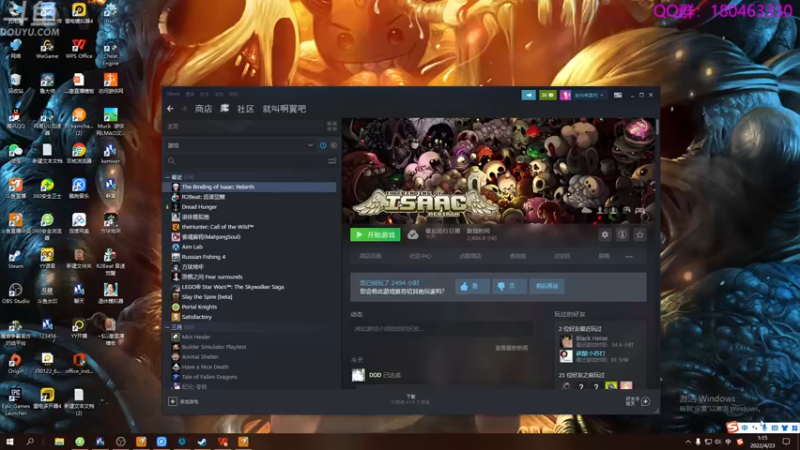Open the 商店 store tab
Image resolution: width=800 pixels, height=450 pixels.
point(203,109)
